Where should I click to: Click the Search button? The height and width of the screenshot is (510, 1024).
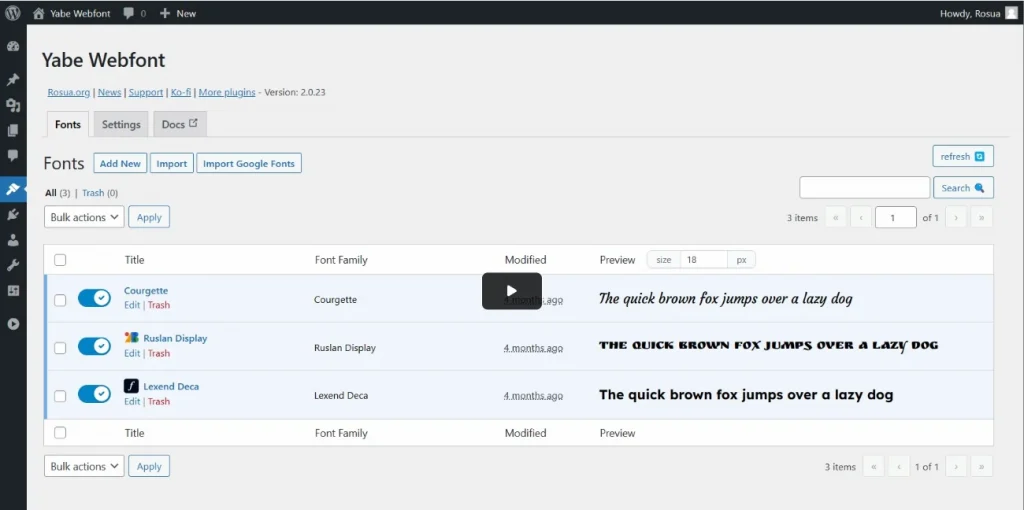click(x=963, y=187)
